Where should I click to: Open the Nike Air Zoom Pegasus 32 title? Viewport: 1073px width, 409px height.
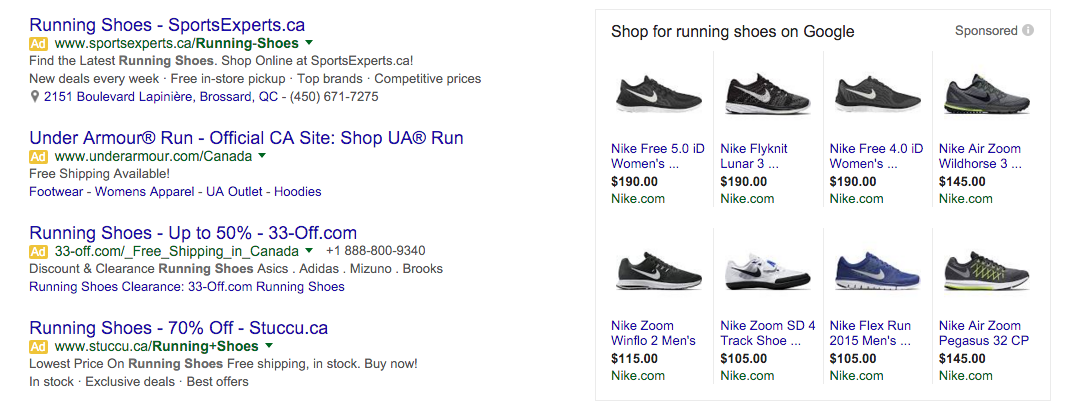coord(980,333)
